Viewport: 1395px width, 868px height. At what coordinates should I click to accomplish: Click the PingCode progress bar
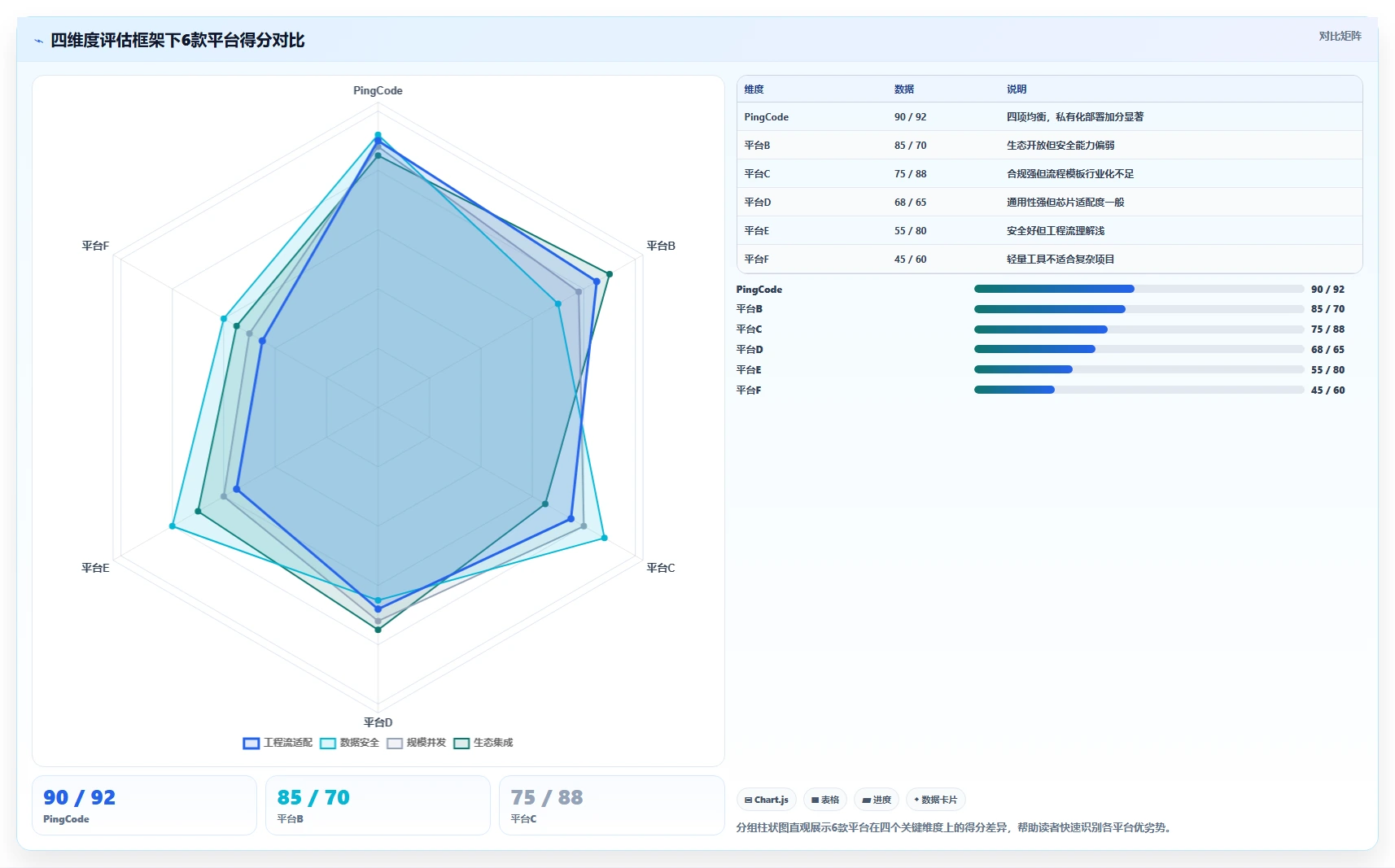tap(1139, 289)
